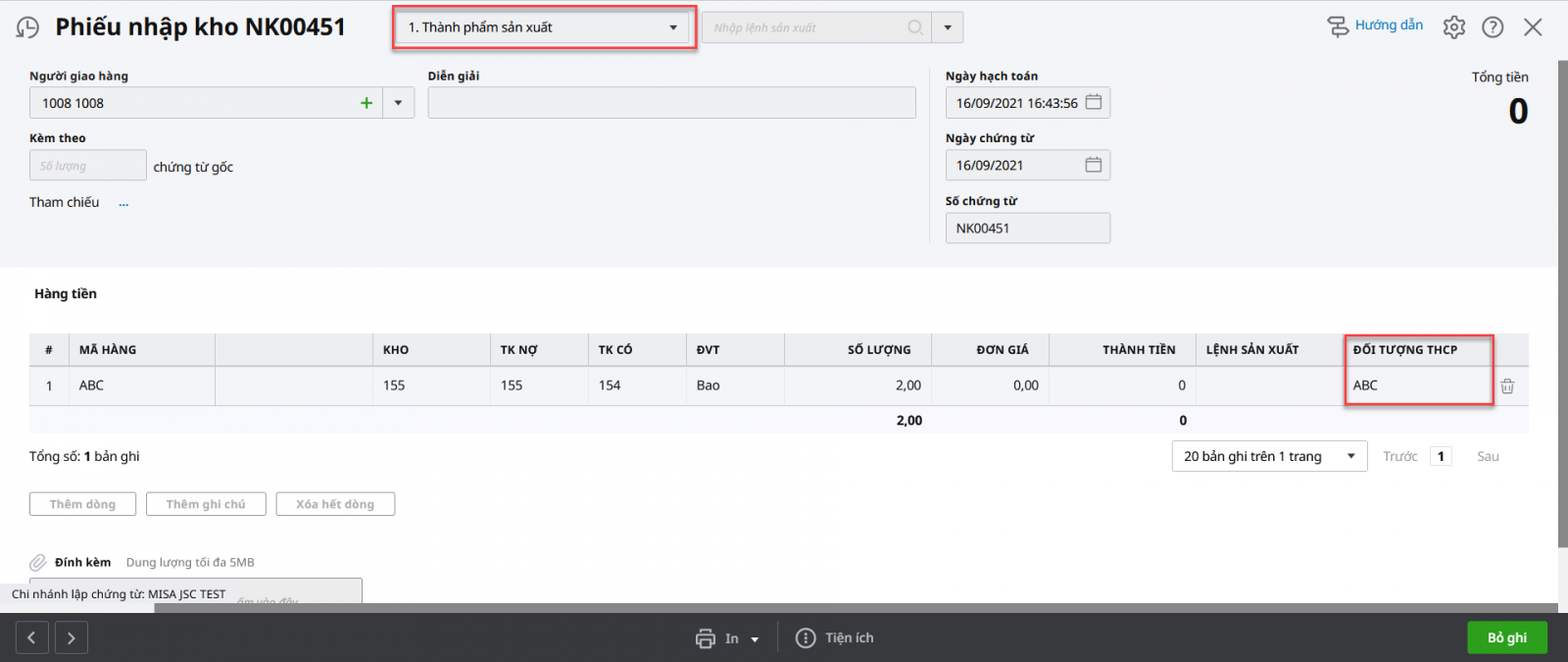Click the search icon in production order field

point(915,27)
